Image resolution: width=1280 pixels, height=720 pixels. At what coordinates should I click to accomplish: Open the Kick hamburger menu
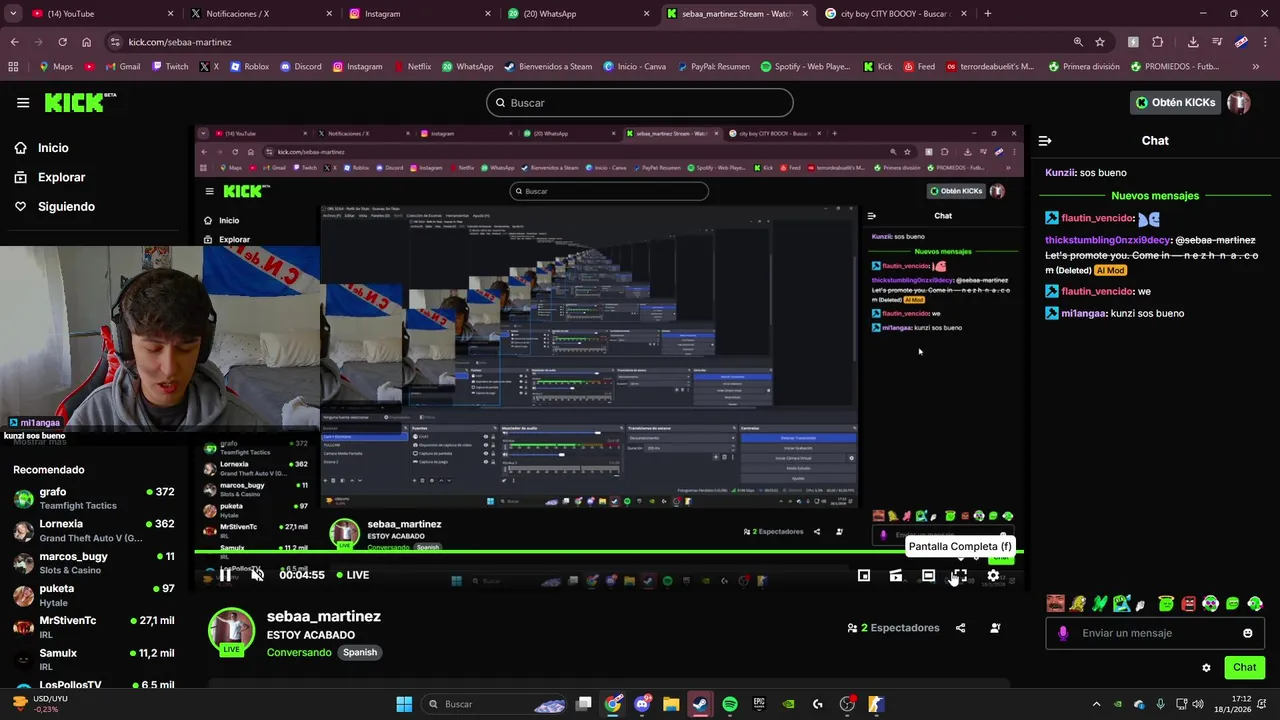[23, 102]
